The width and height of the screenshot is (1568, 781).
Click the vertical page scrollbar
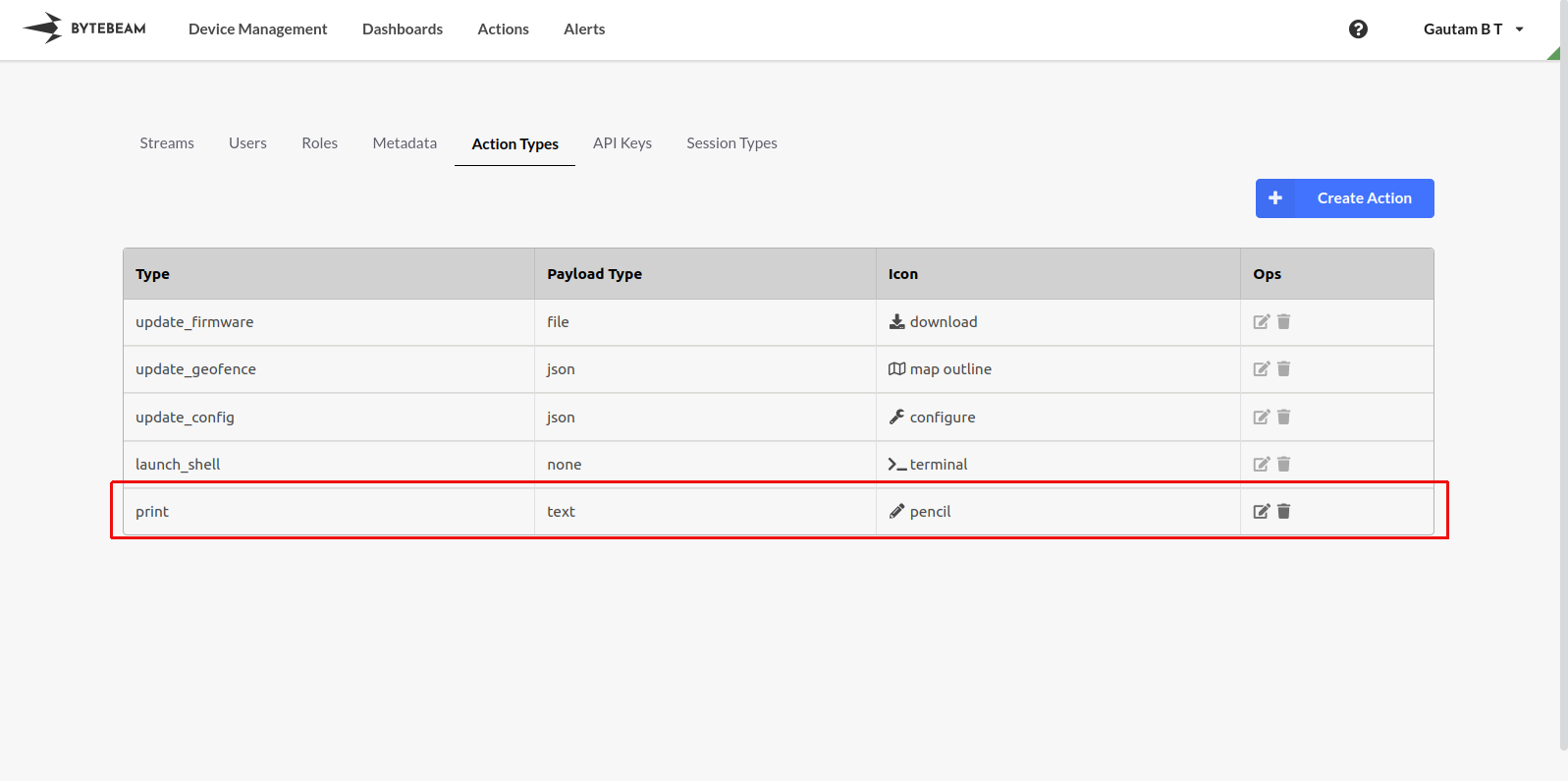(x=1563, y=375)
